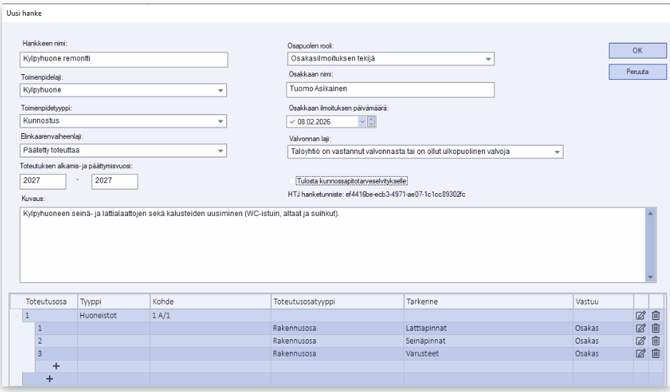This screenshot has width=670, height=392.
Task: Open the Valvonnan laji dropdown
Action: pos(557,152)
